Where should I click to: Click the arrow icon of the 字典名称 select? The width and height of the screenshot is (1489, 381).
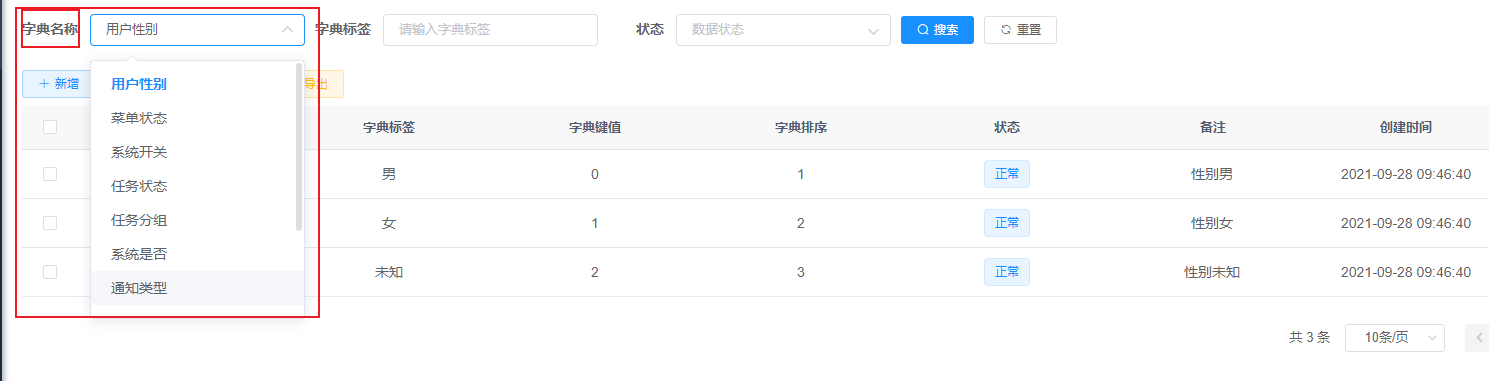[287, 30]
